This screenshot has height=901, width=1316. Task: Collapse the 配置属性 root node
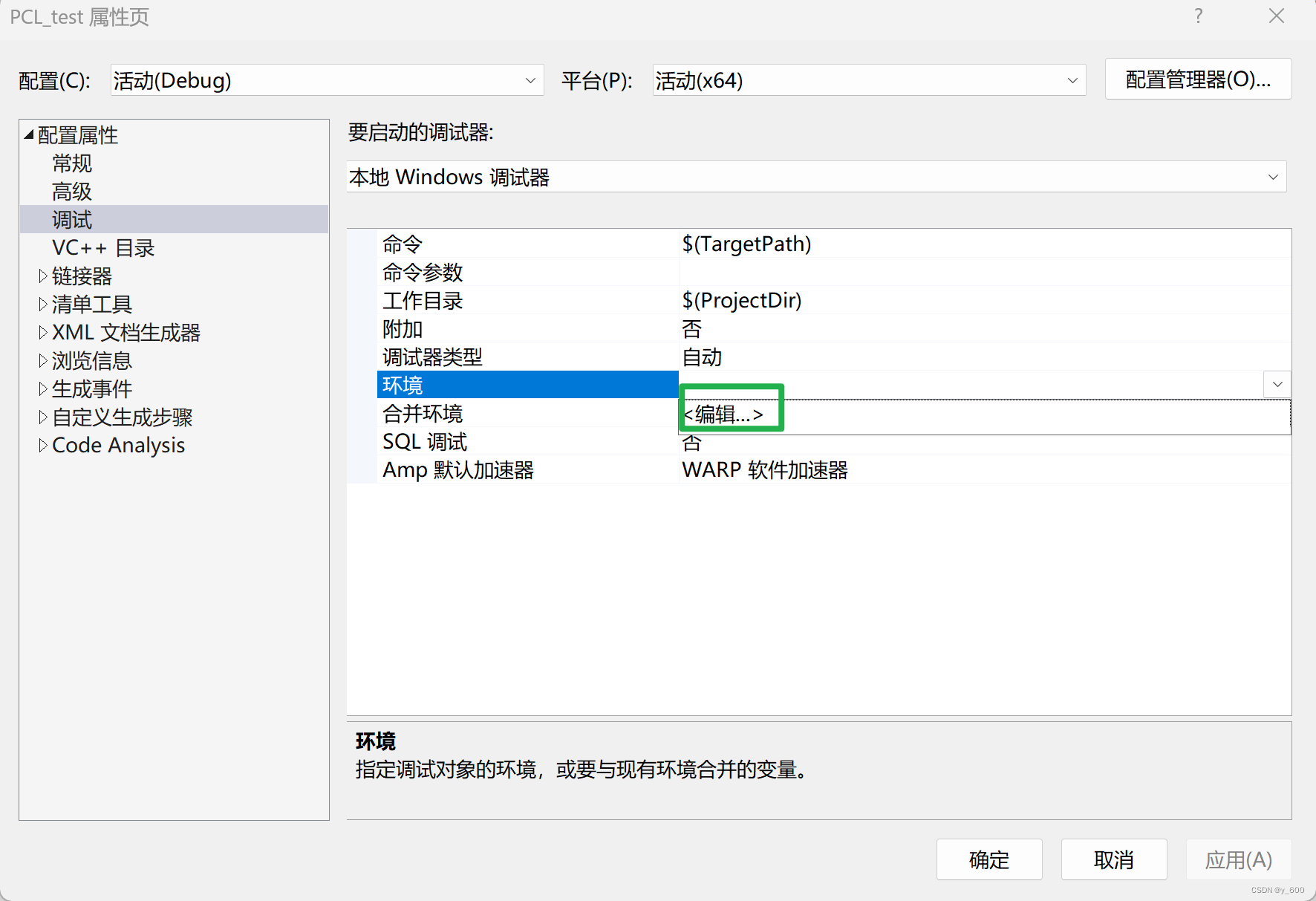tap(27, 134)
